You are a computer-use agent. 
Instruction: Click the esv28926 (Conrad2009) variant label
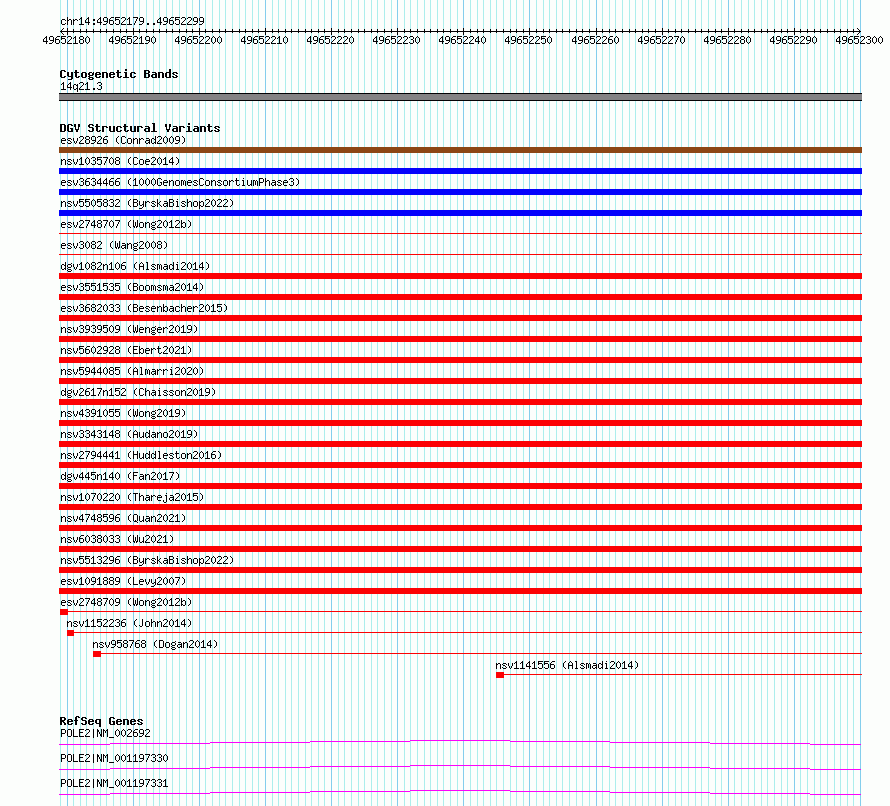(123, 140)
